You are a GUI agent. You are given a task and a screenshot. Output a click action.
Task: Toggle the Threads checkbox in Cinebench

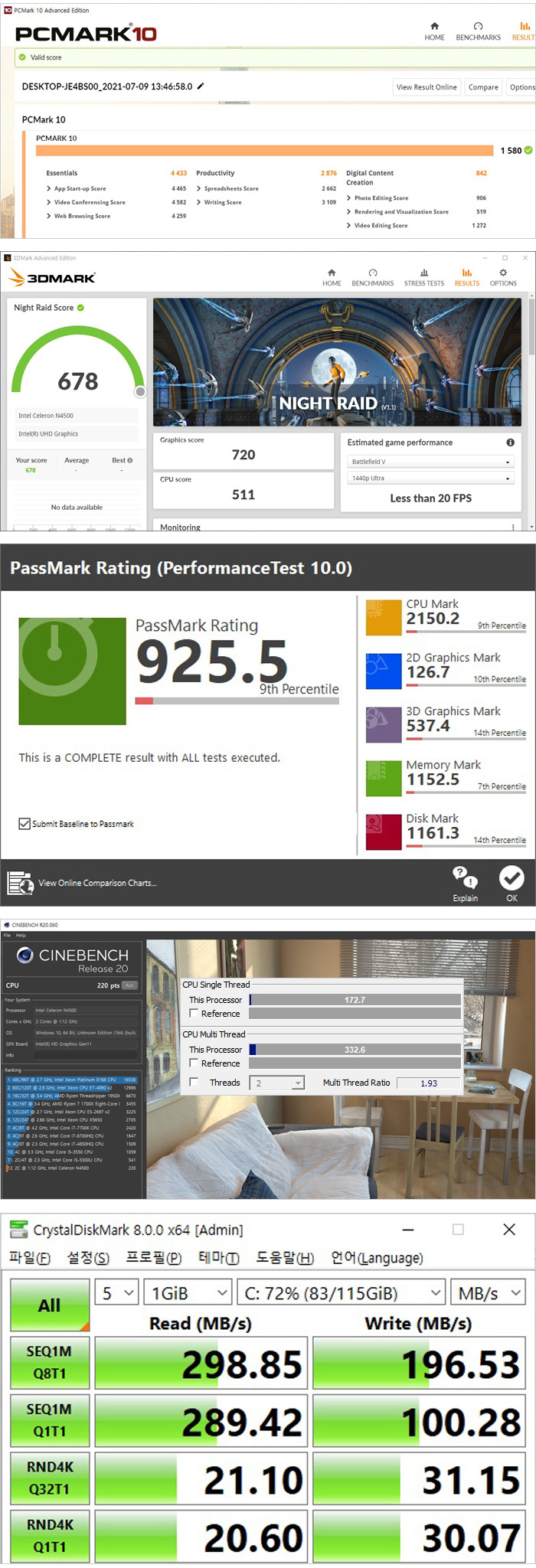tap(194, 1082)
